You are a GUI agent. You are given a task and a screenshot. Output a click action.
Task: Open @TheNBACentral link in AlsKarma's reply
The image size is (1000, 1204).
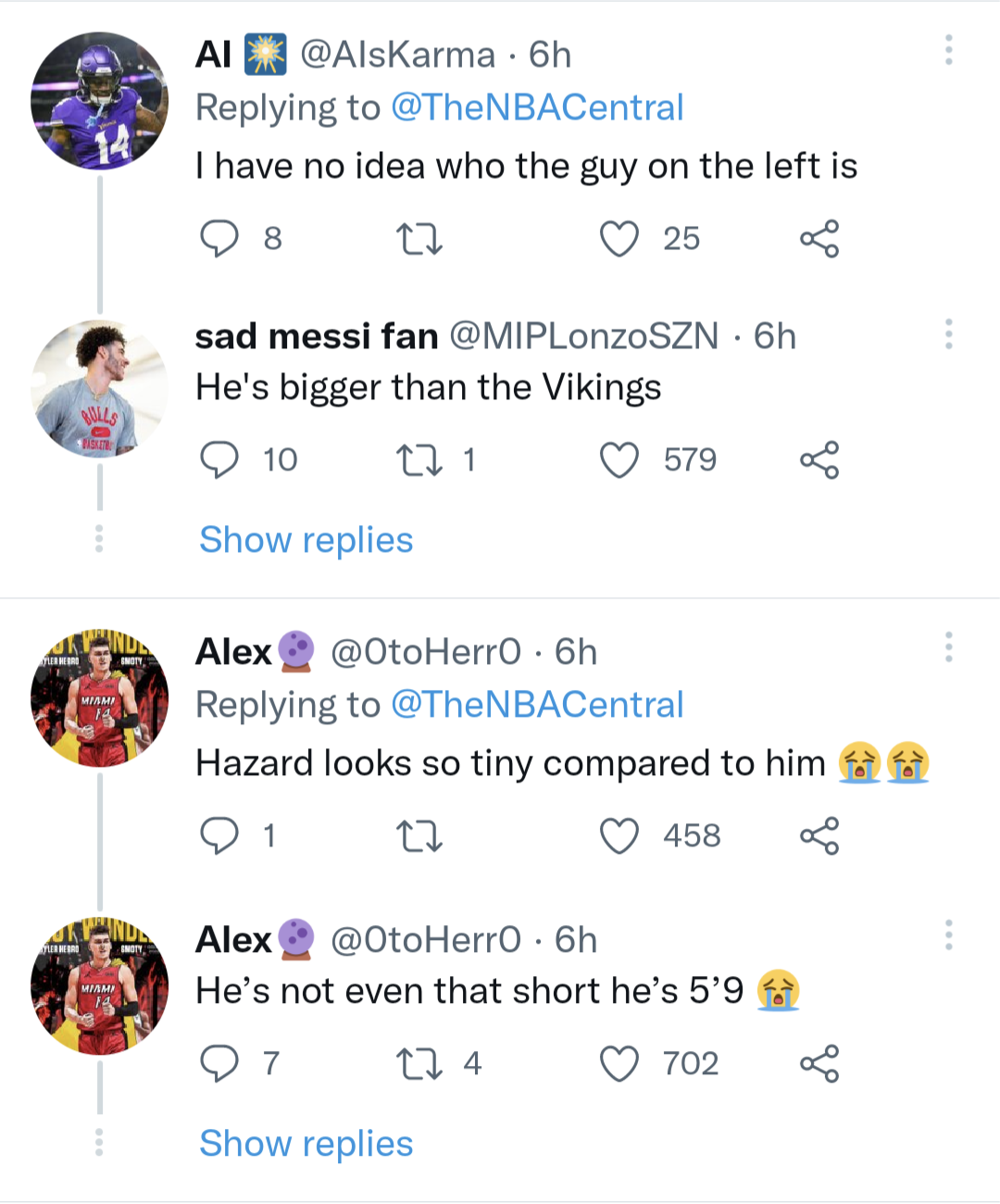537,108
